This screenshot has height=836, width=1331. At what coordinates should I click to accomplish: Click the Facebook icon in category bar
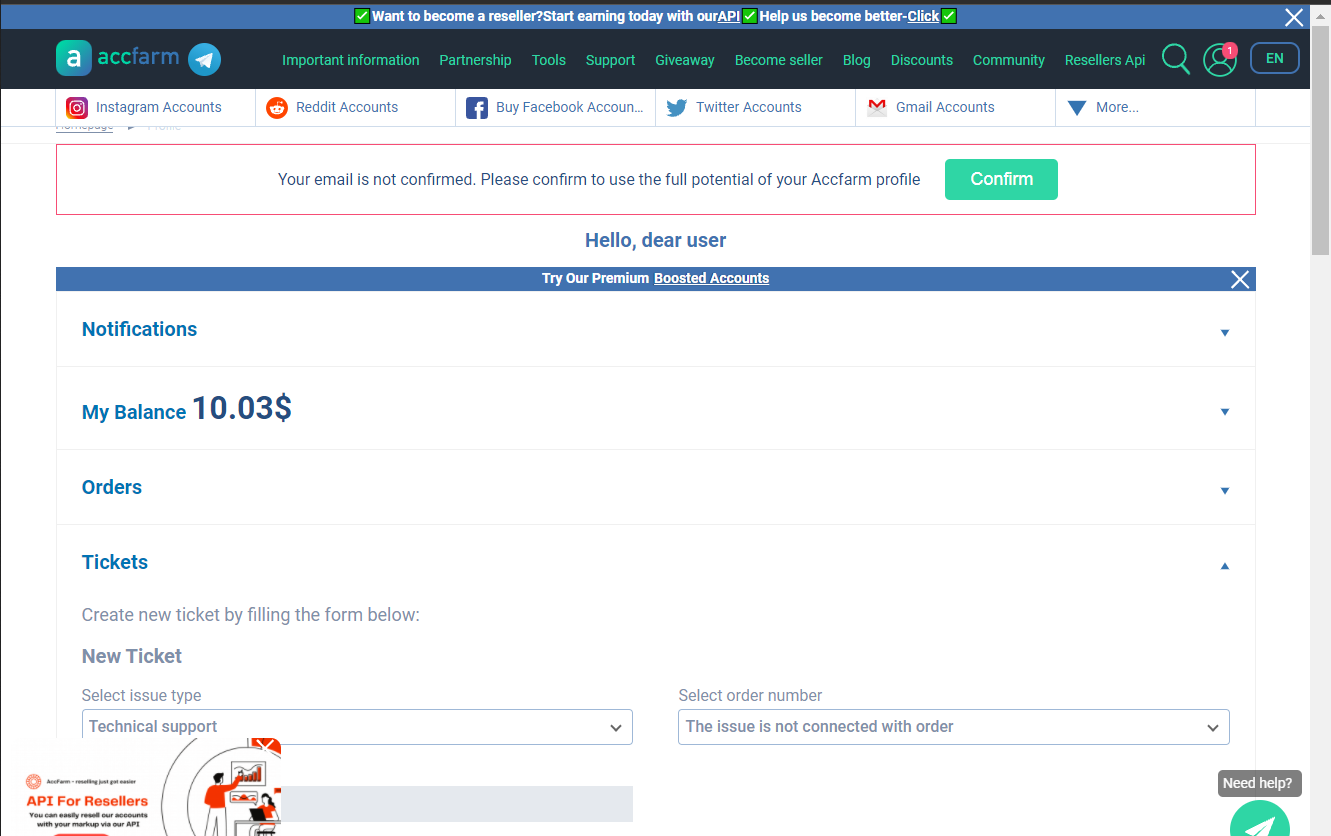[x=477, y=108]
